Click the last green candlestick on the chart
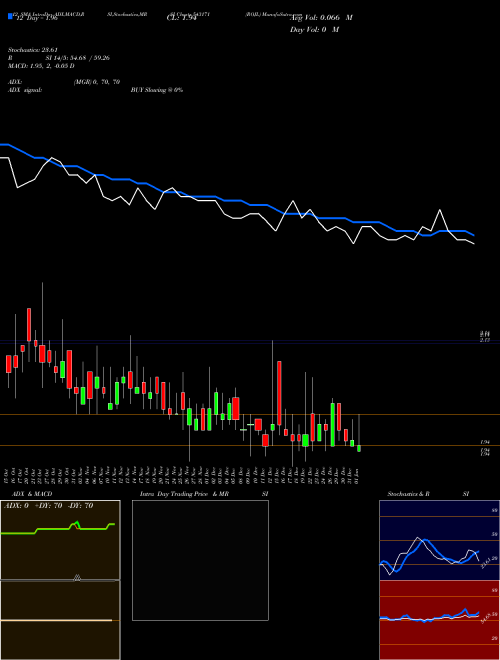This screenshot has width=500, height=660. pyautogui.click(x=359, y=448)
